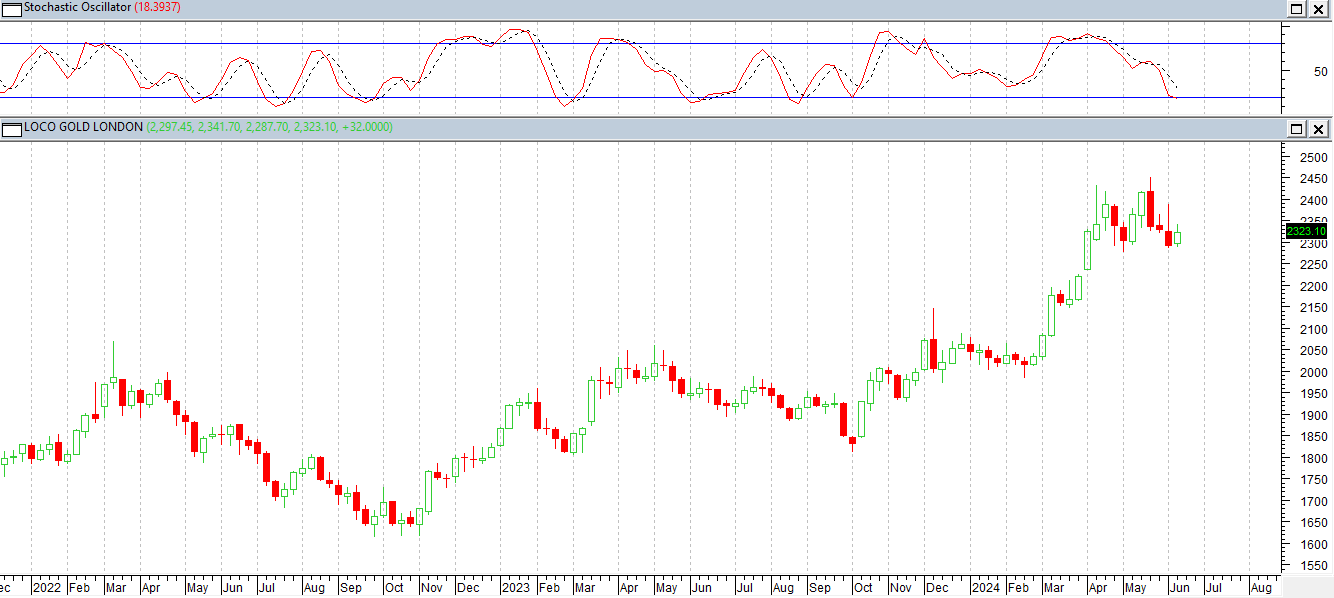The width and height of the screenshot is (1334, 598).
Task: Click the 2024 year label on date axis
Action: (985, 588)
